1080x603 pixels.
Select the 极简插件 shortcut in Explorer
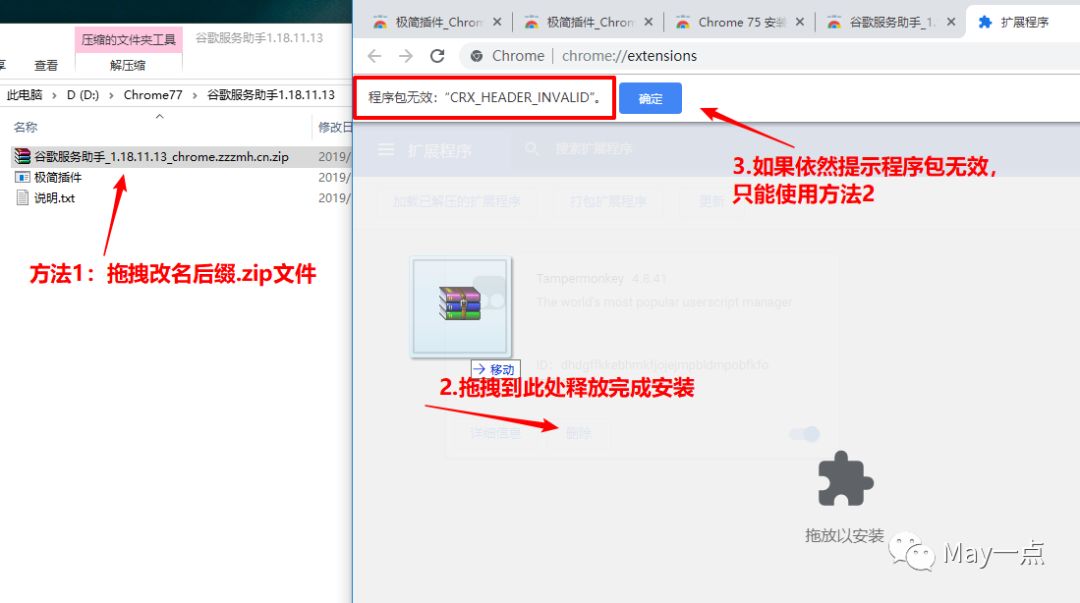coord(58,177)
